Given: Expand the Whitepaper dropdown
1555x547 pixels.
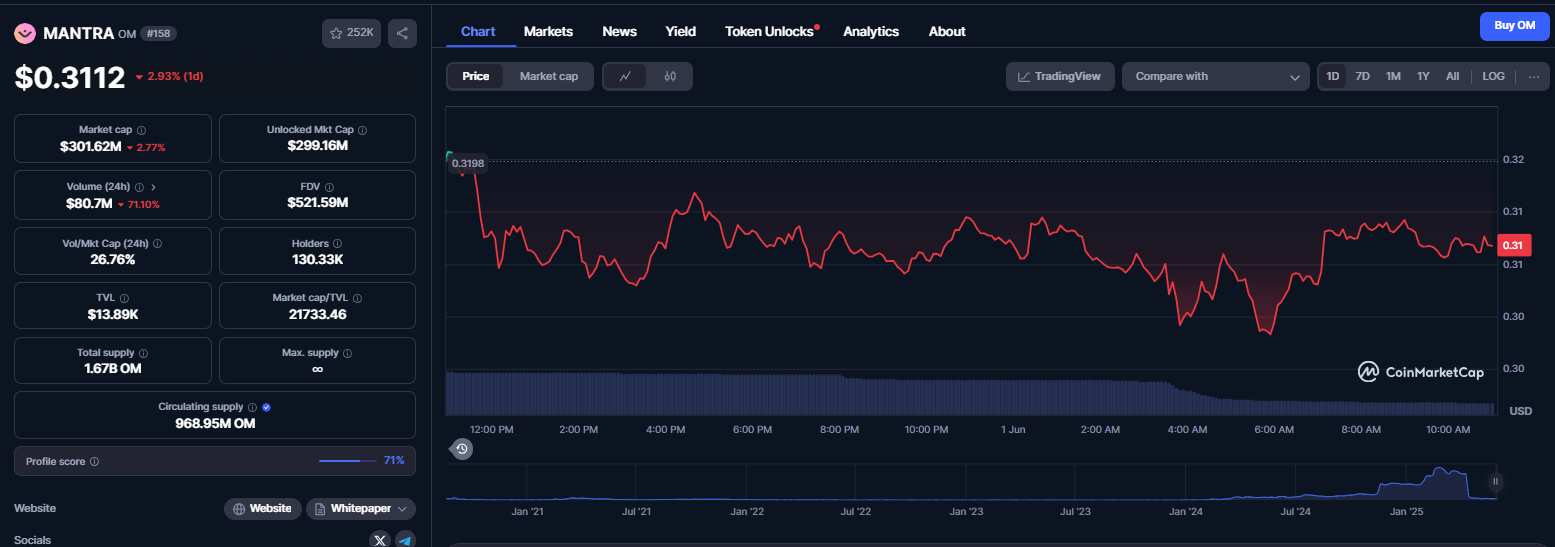Looking at the screenshot, I should pyautogui.click(x=361, y=508).
